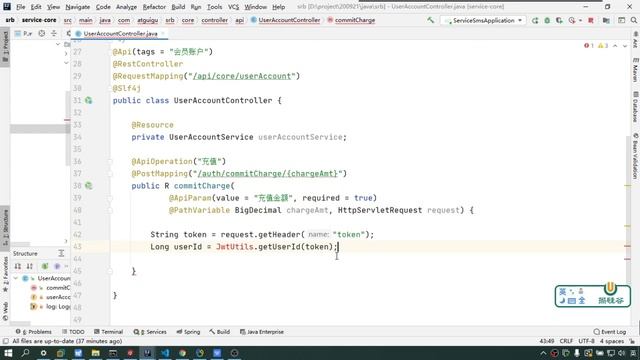The image size is (640, 360).
Task: Open the Refactor menu
Action: coord(154,7)
